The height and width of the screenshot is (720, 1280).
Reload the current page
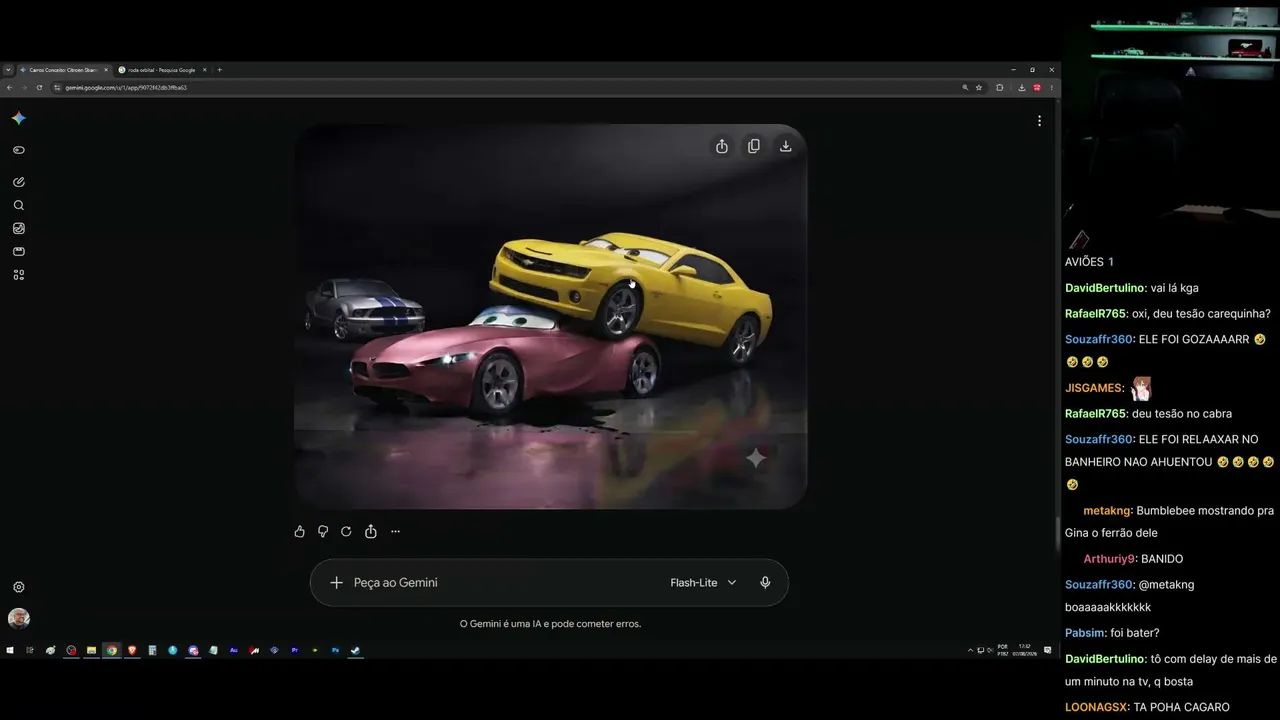point(39,87)
